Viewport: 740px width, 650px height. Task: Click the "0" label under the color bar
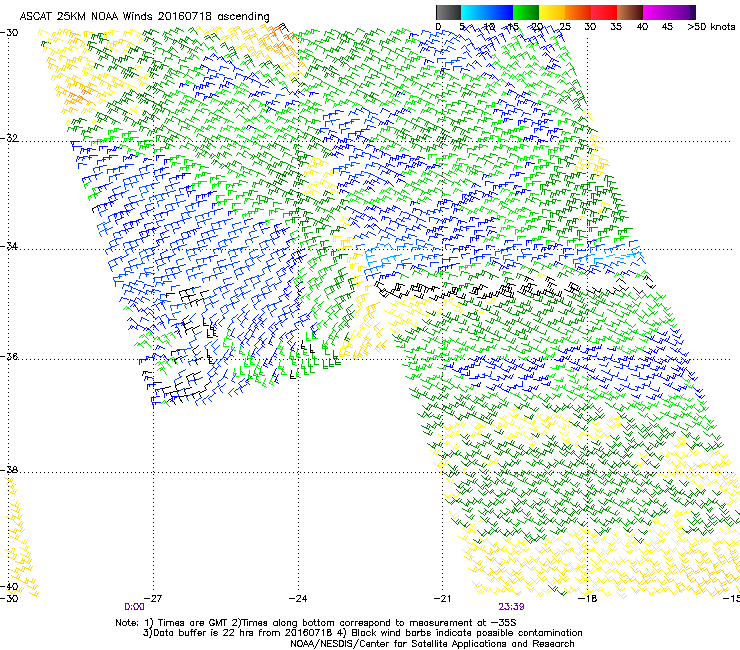(x=438, y=27)
